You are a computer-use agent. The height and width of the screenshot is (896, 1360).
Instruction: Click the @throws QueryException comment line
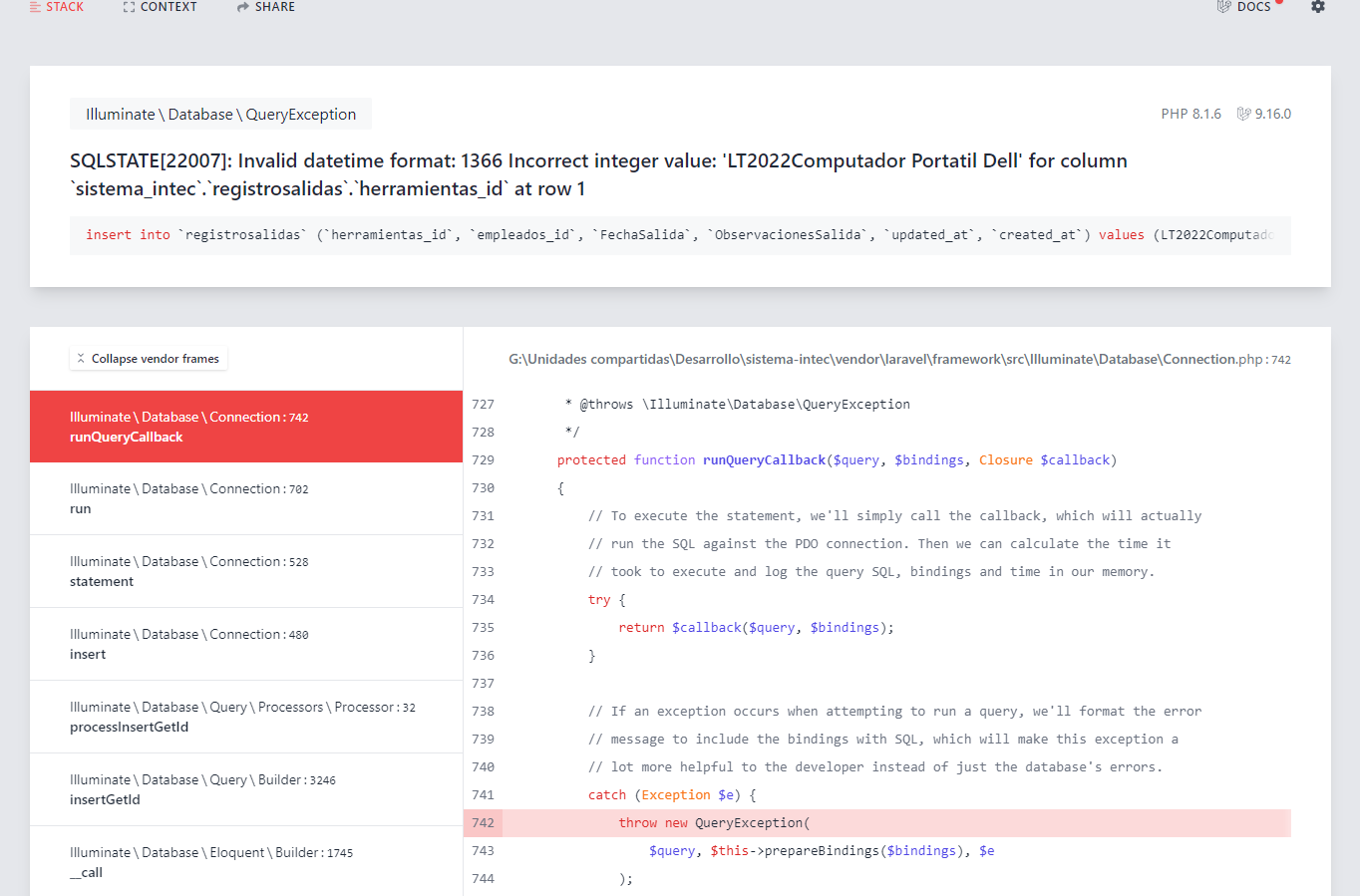[x=737, y=405]
